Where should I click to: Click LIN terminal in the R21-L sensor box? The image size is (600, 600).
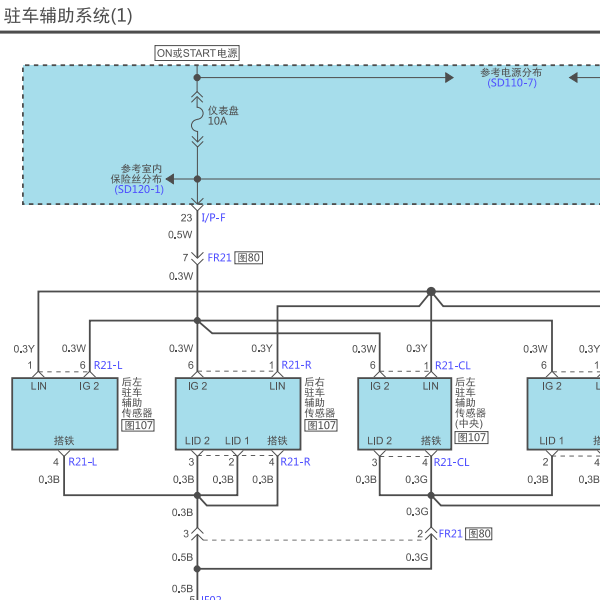pyautogui.click(x=39, y=386)
